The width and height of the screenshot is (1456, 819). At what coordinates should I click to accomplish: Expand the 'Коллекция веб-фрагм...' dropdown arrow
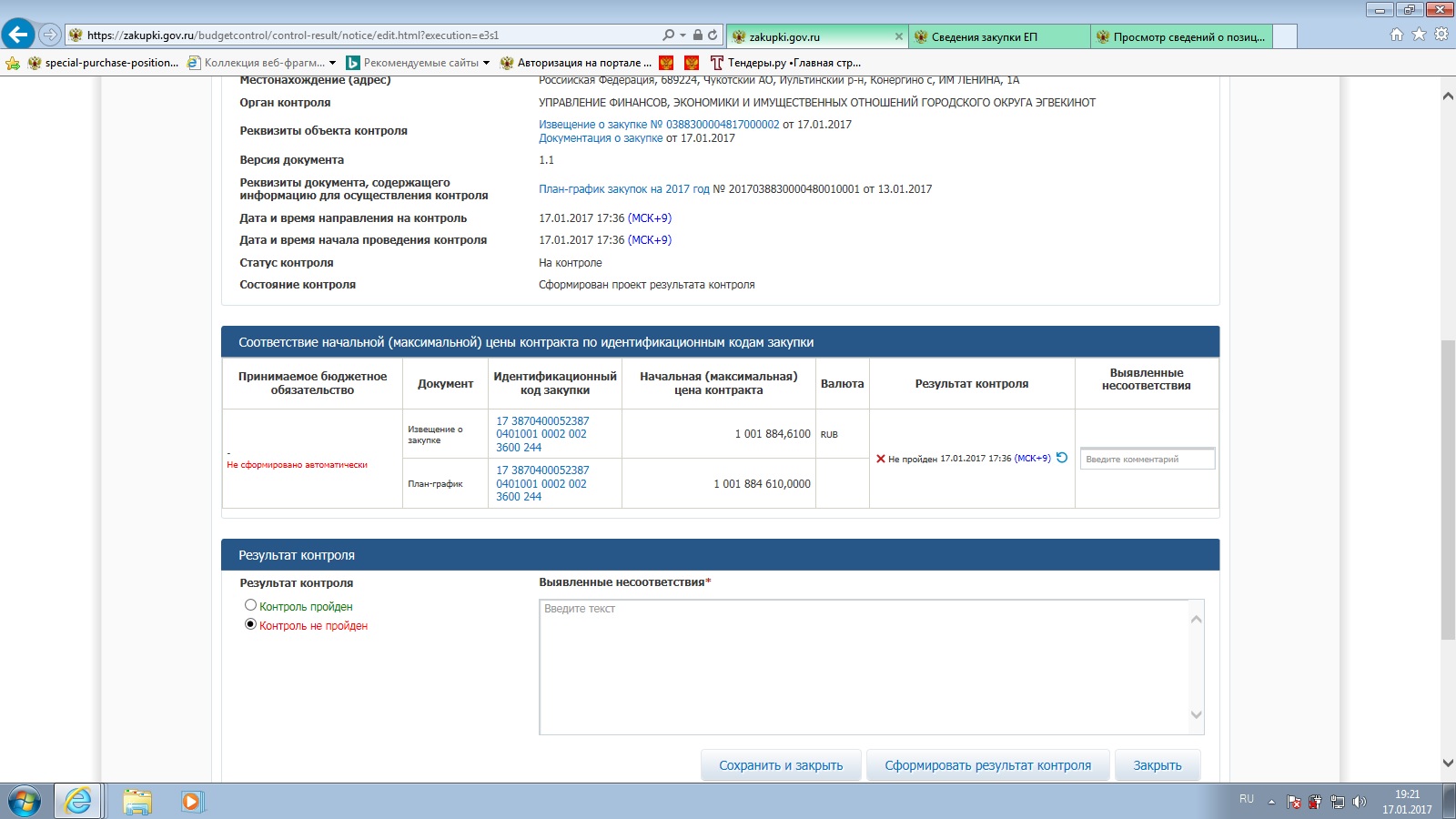click(332, 63)
